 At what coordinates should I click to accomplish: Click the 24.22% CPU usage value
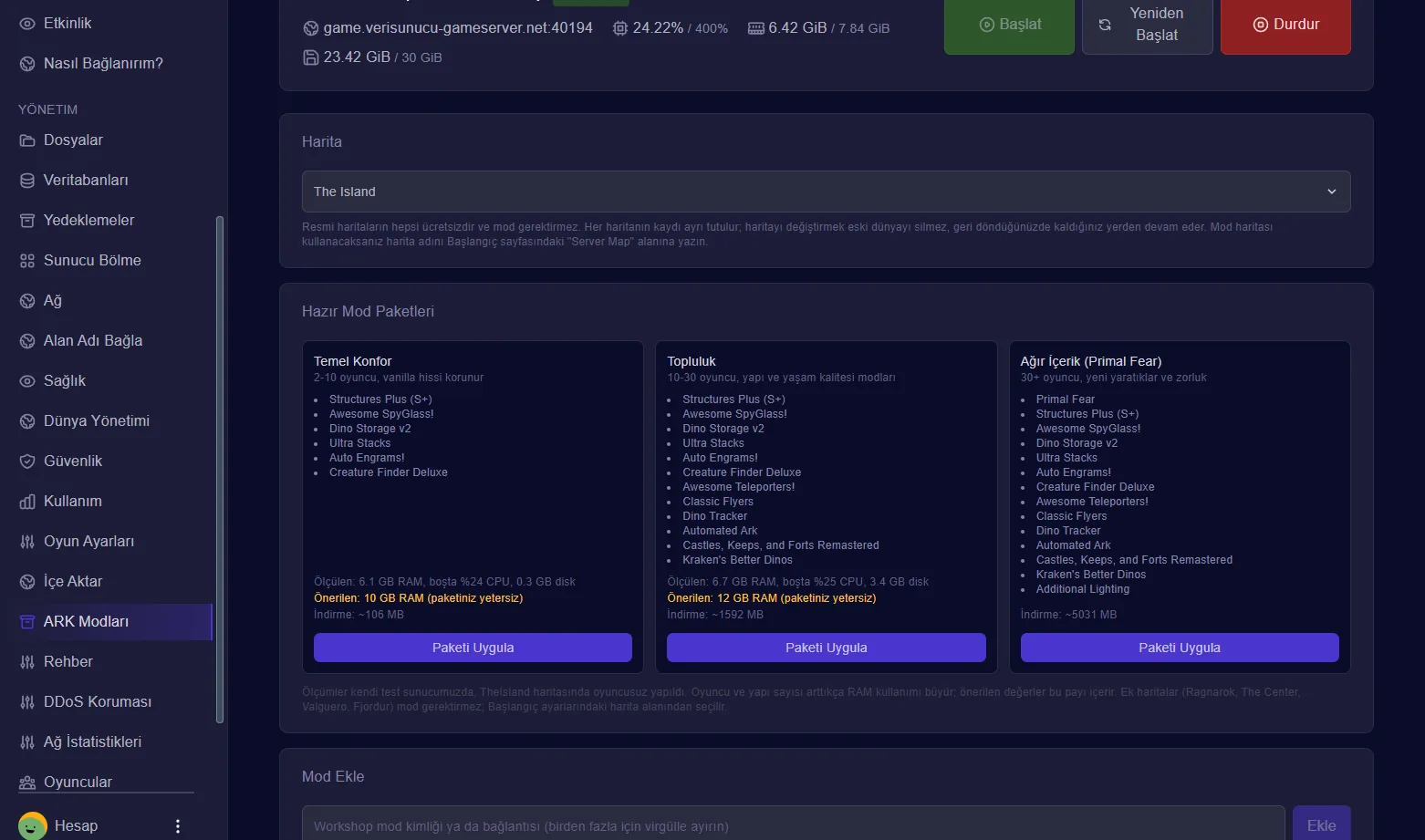coord(658,28)
